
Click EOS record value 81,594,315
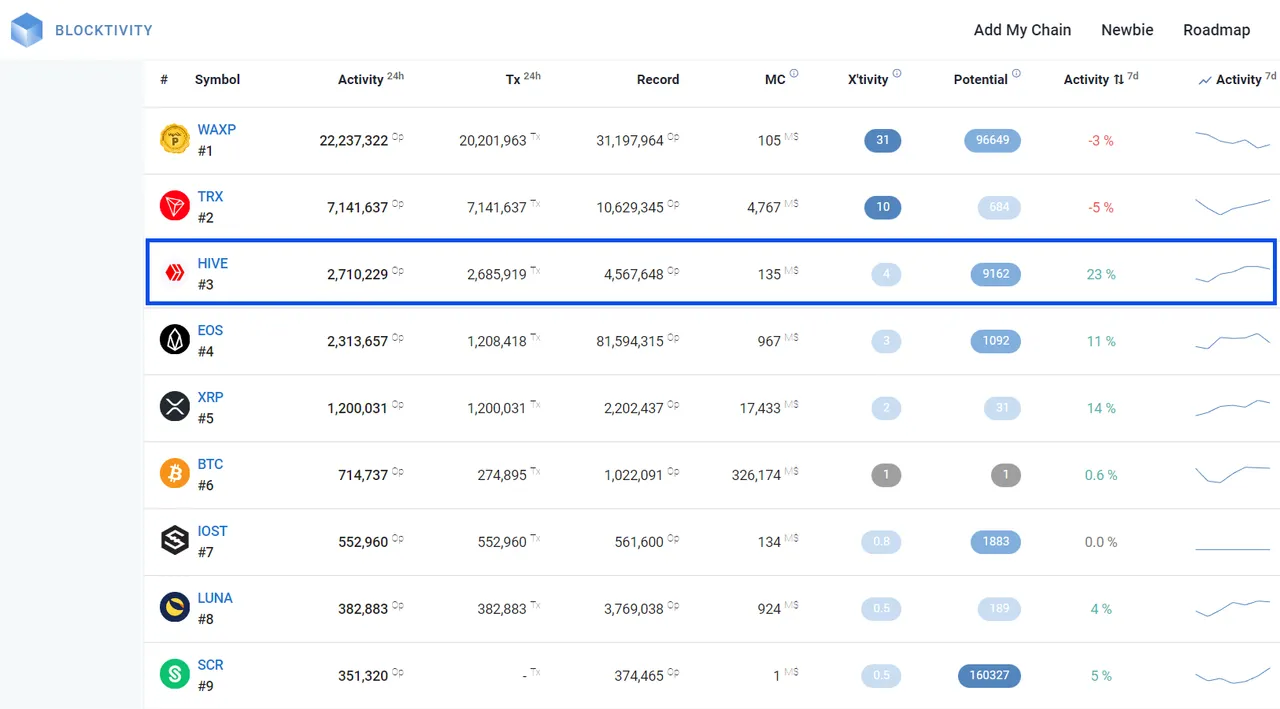(630, 342)
